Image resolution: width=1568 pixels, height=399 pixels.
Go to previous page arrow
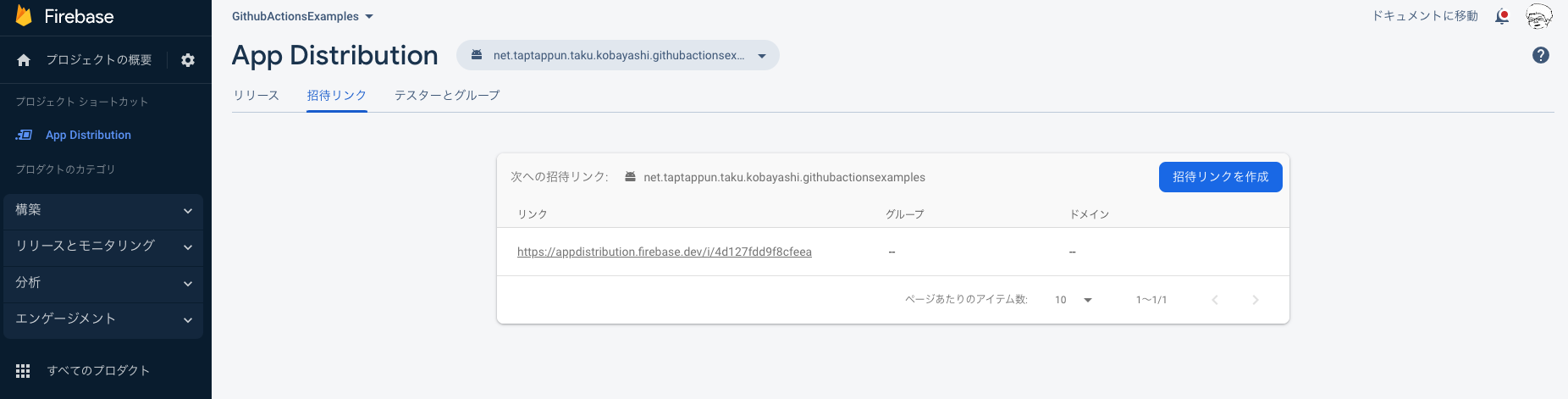pos(1215,300)
